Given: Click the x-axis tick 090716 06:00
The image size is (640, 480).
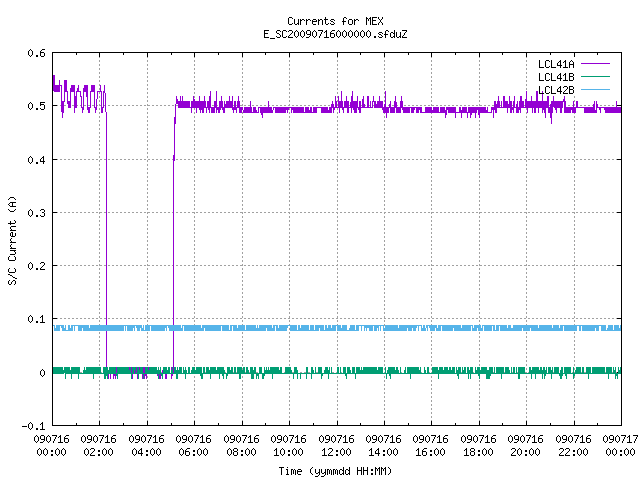Looking at the screenshot, I should (x=193, y=446).
